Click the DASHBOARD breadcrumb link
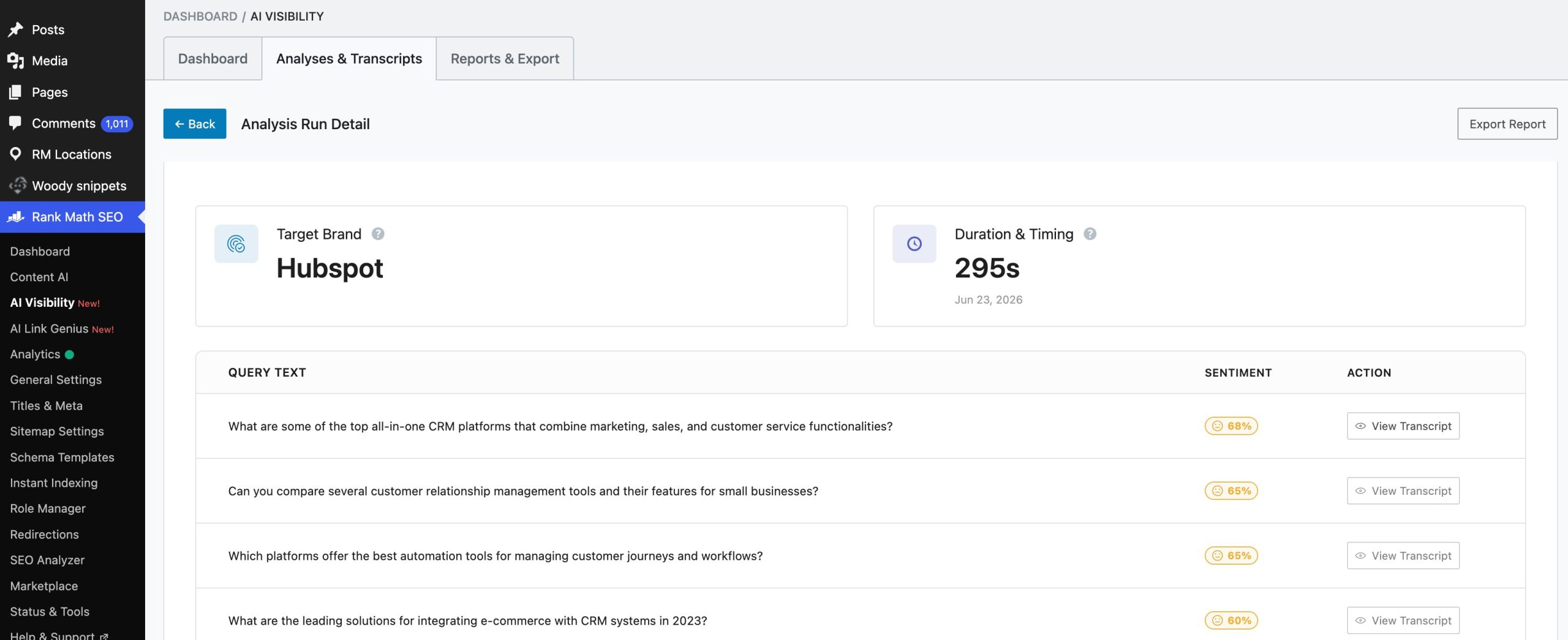 pyautogui.click(x=200, y=17)
